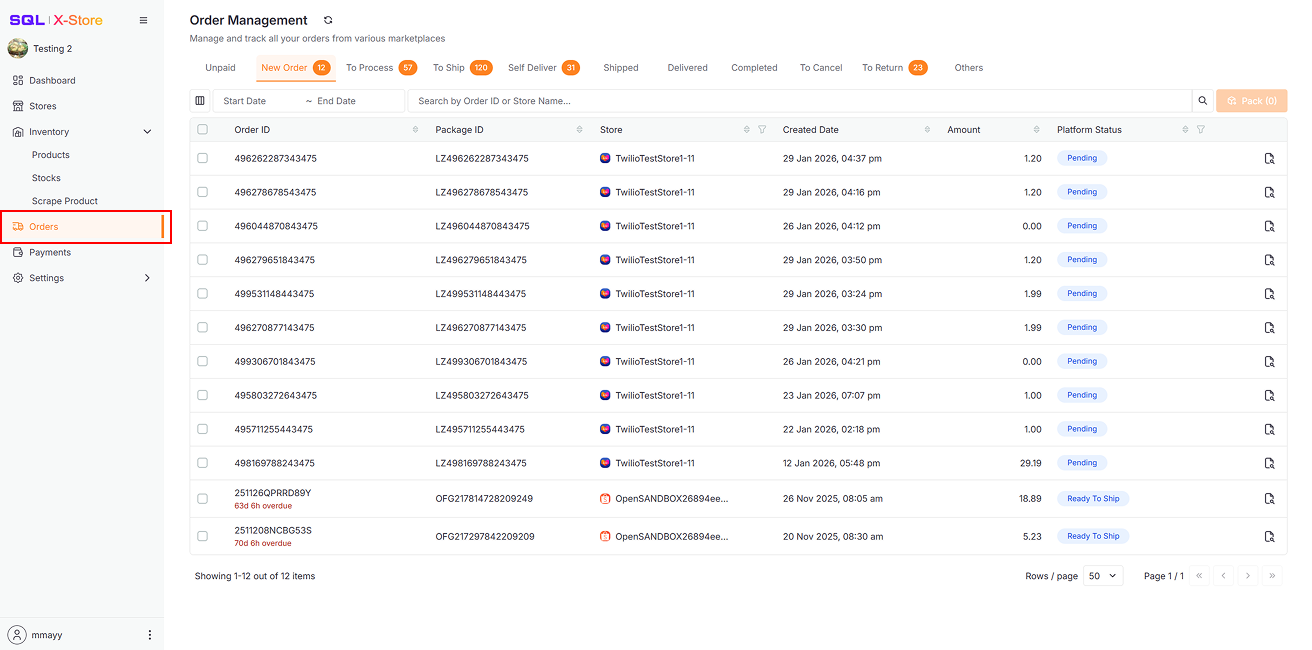Click the search magnifier icon
Viewport: 1312px width, 650px height.
click(1202, 100)
